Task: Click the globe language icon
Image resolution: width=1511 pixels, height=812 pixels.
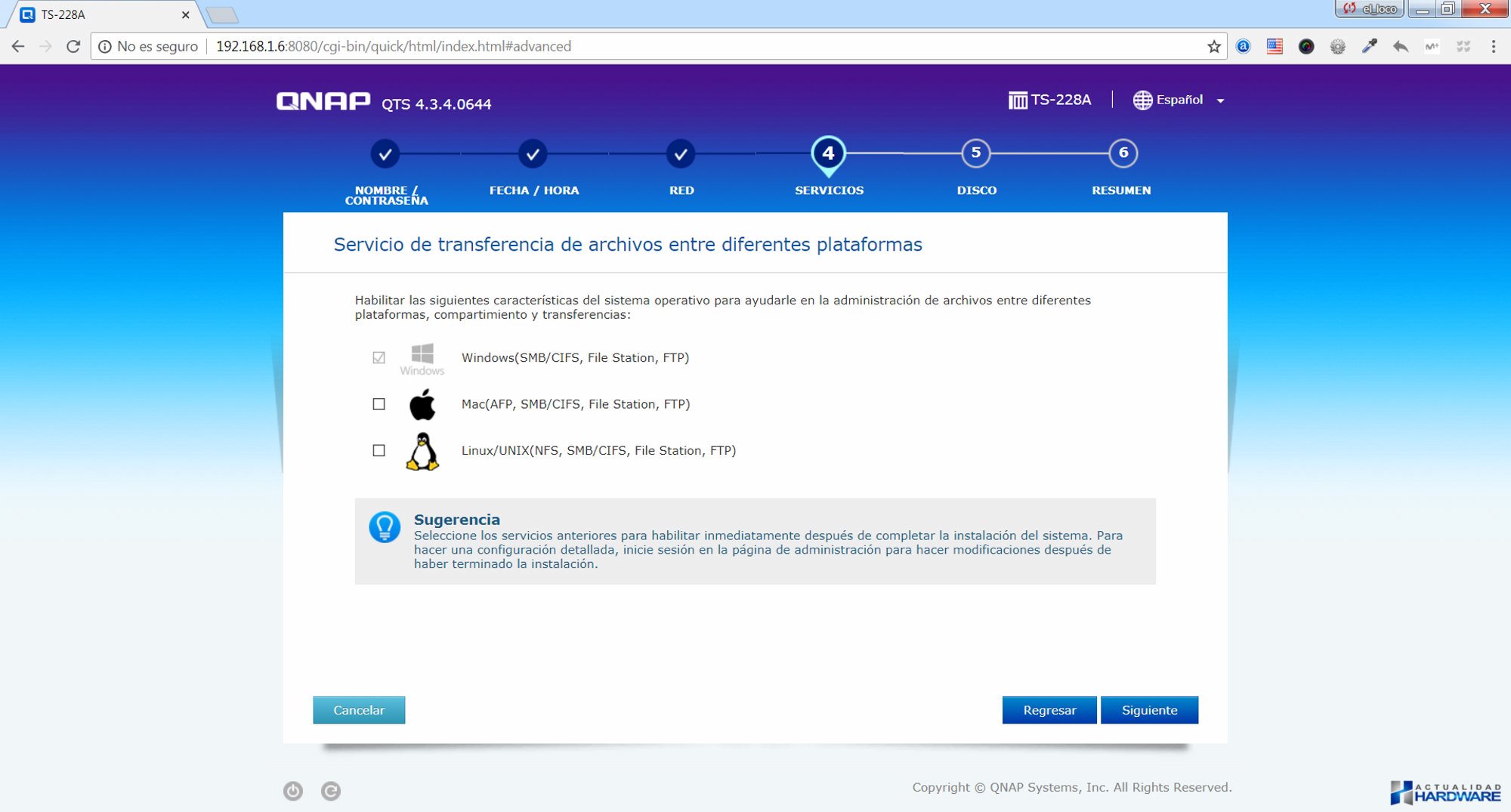Action: pyautogui.click(x=1142, y=100)
